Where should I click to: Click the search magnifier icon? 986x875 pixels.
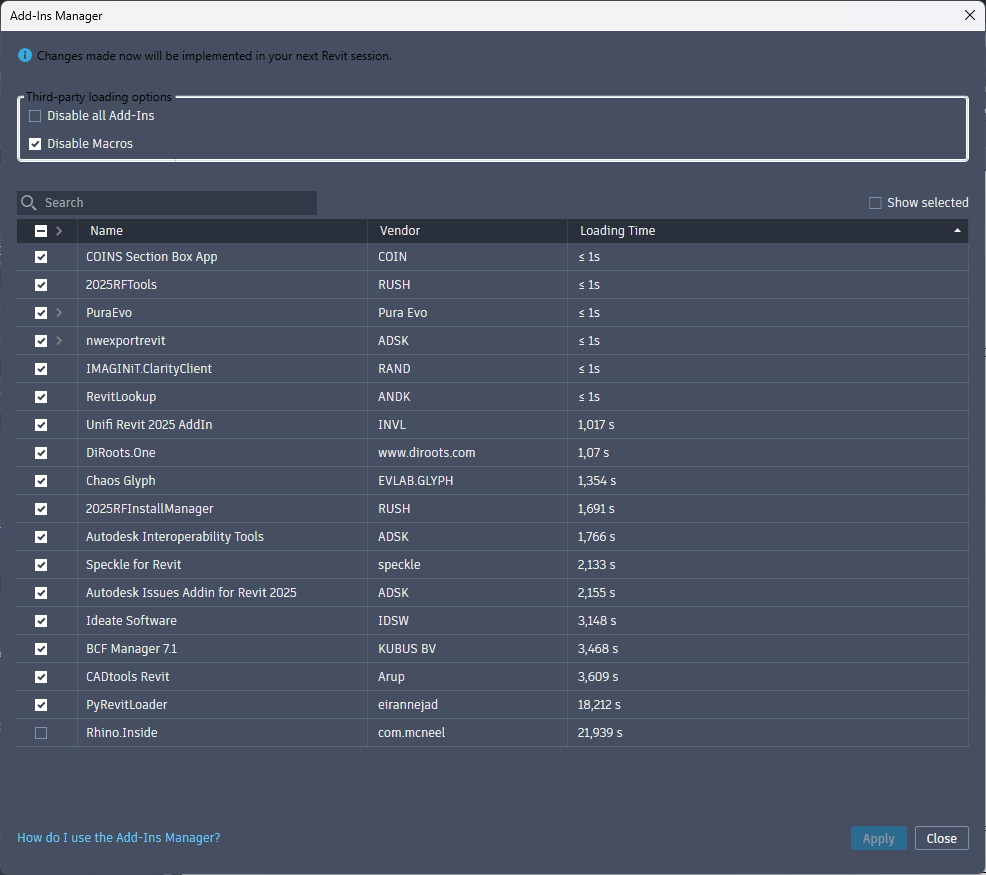pyautogui.click(x=29, y=203)
